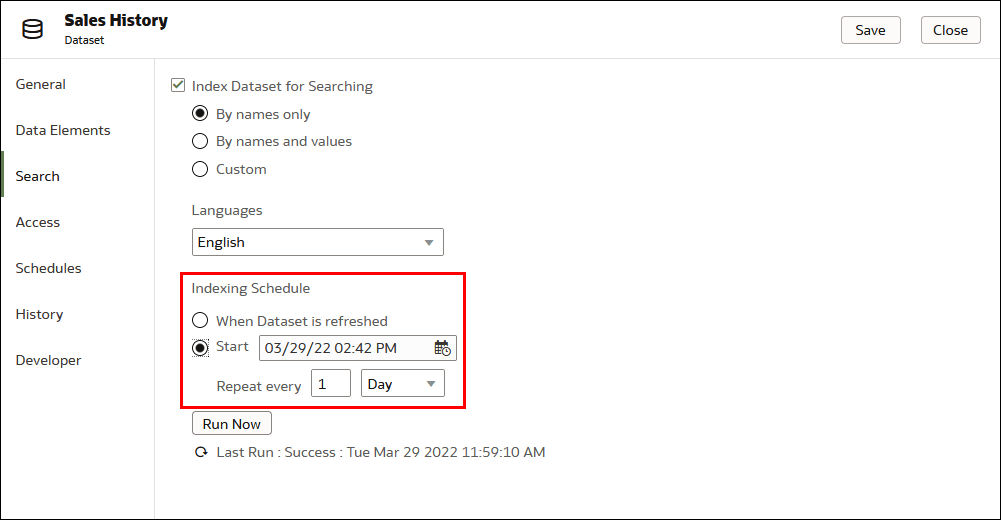
Task: Uncheck Index Dataset for Searching checkbox
Action: pyautogui.click(x=178, y=85)
